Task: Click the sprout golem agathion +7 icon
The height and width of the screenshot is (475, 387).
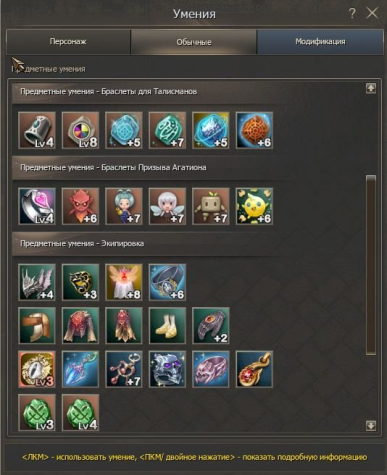Action: [x=211, y=206]
